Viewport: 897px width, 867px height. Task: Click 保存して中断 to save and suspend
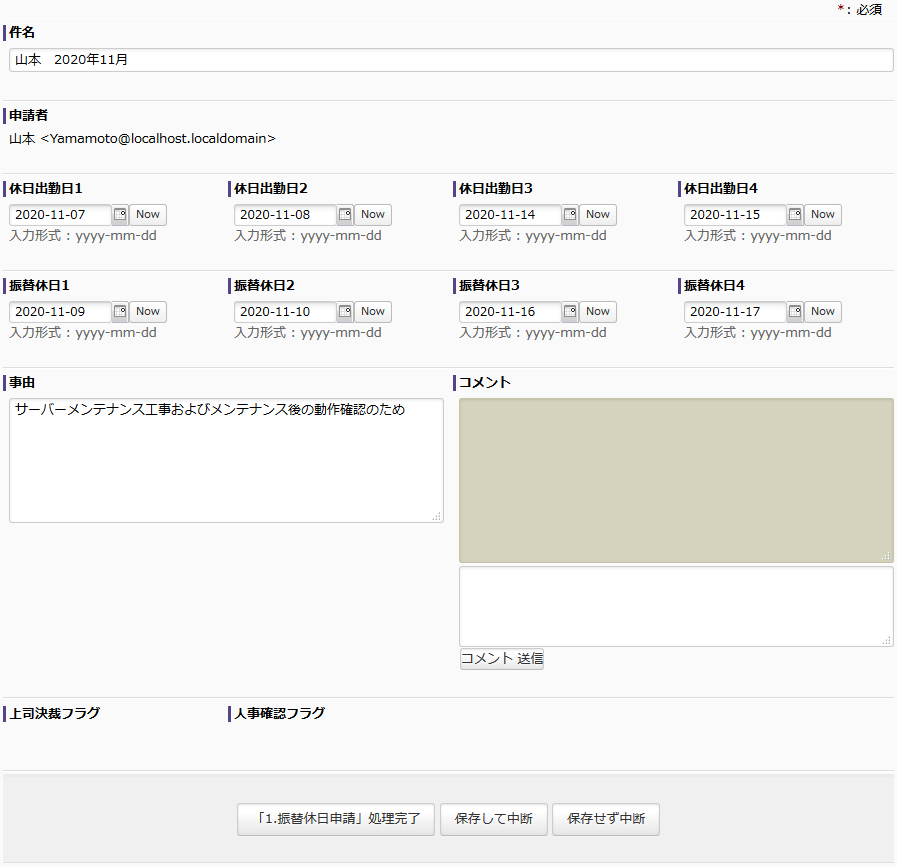click(494, 819)
